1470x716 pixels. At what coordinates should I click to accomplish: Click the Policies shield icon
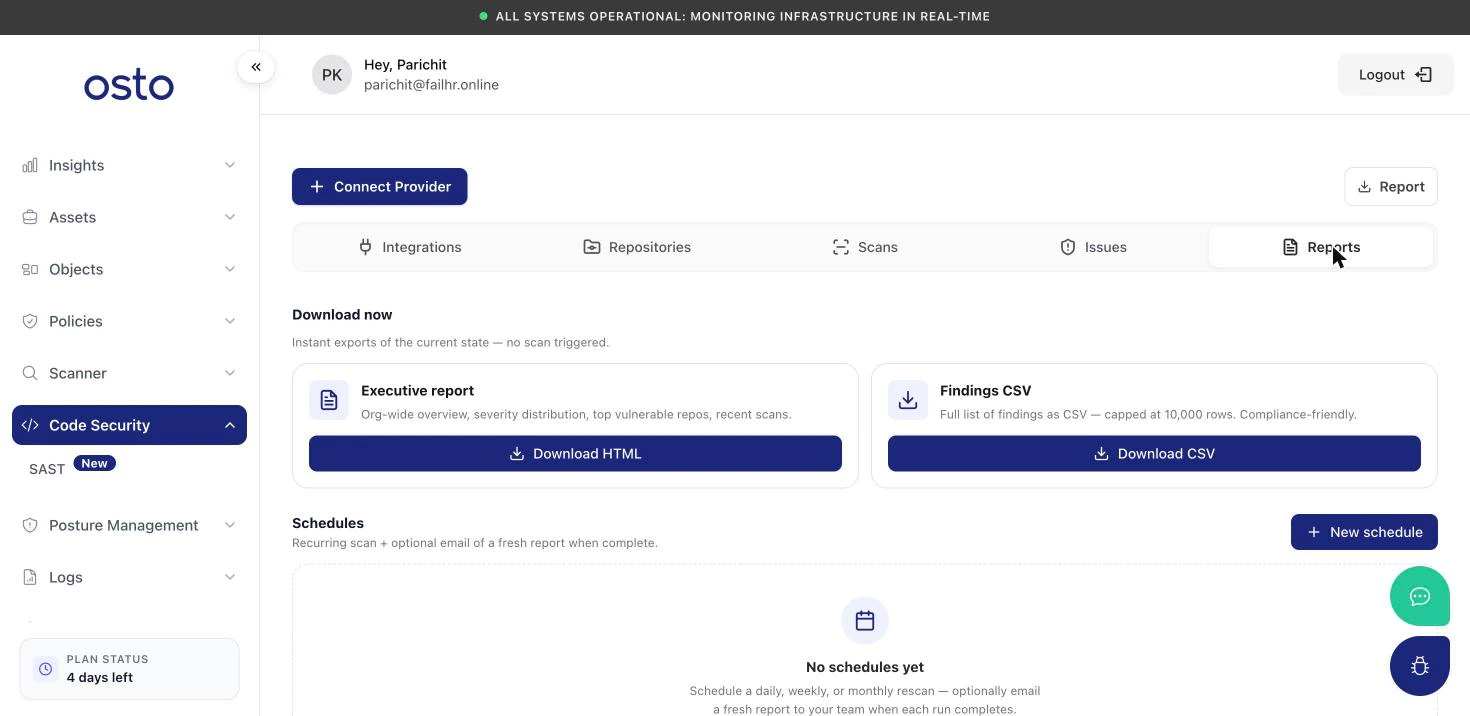[30, 321]
